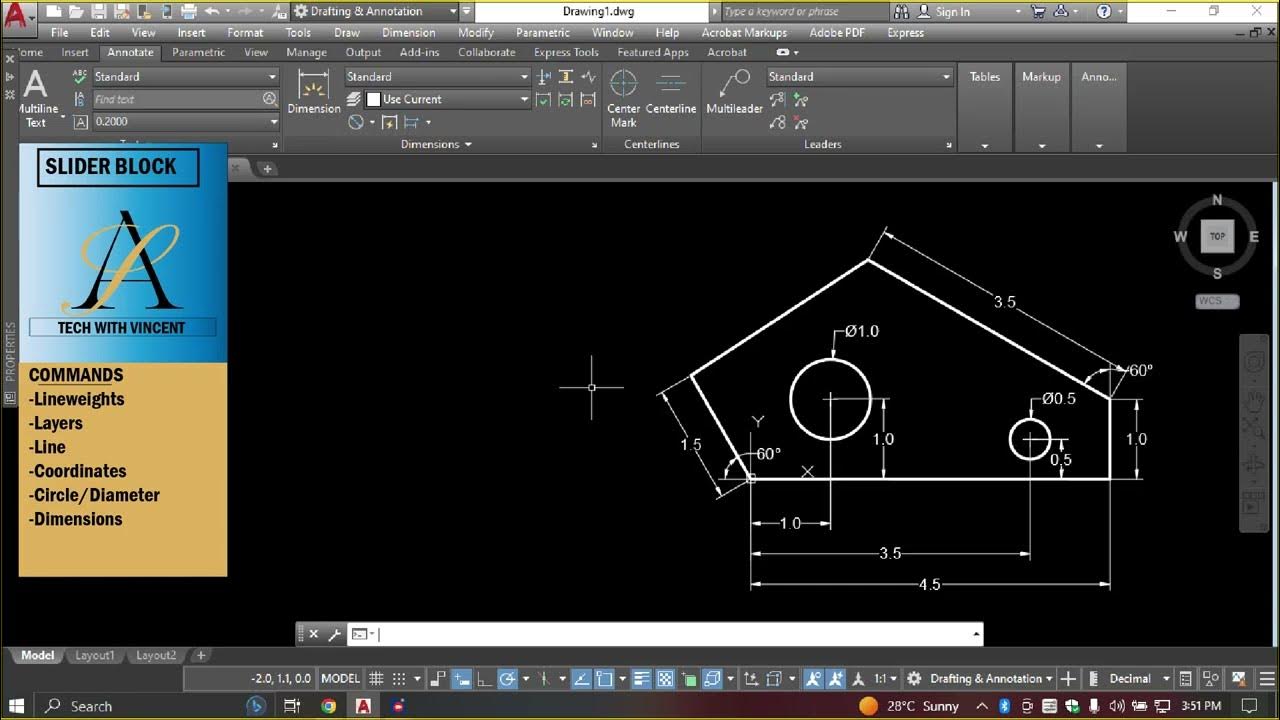Click the dimension Break icon

point(543,76)
